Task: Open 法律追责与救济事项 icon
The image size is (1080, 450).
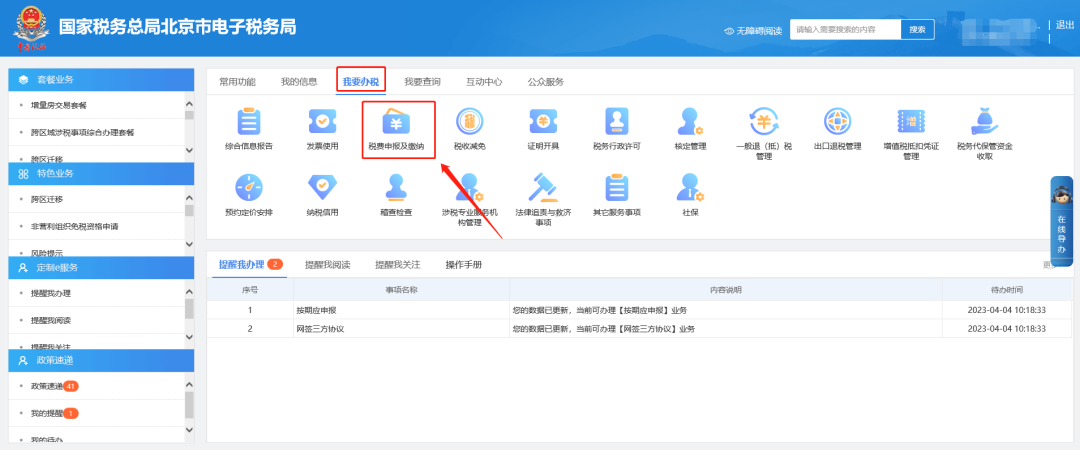Action: (543, 187)
